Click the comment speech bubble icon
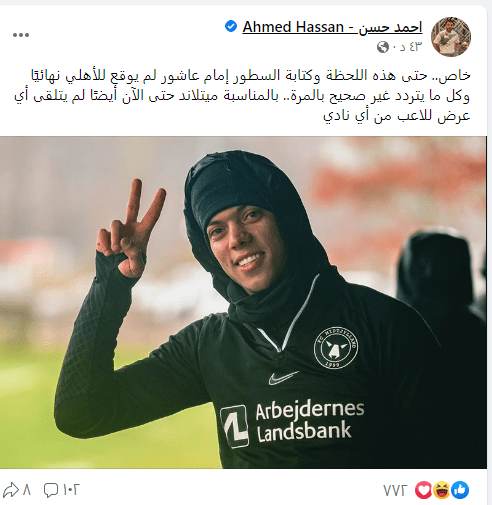The image size is (492, 505). coord(51,490)
